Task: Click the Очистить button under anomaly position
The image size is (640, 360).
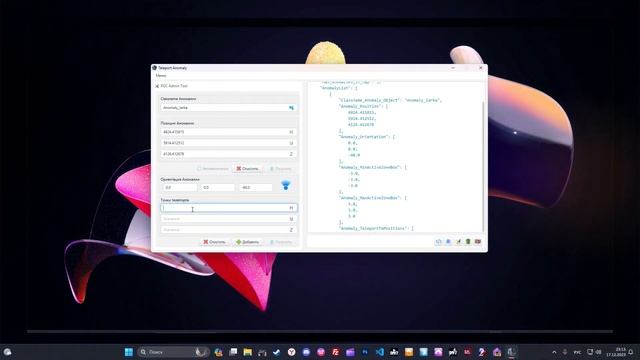Action: point(248,169)
